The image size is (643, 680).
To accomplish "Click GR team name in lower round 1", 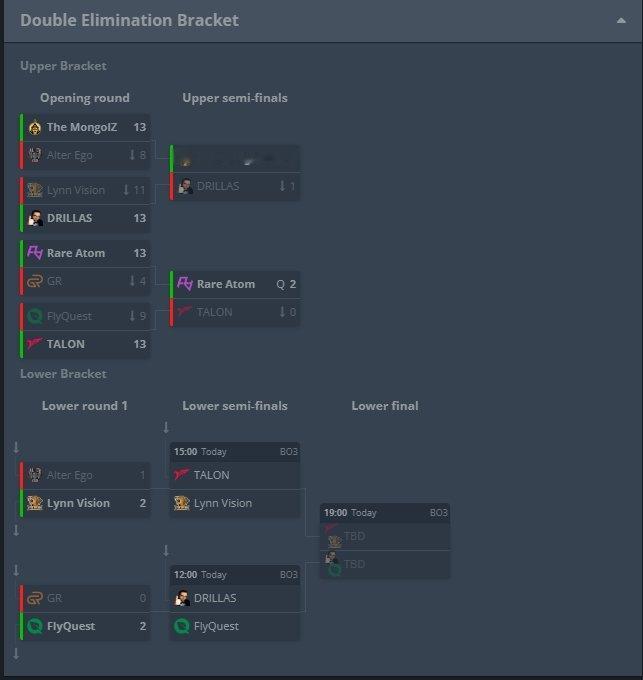I will point(54,598).
